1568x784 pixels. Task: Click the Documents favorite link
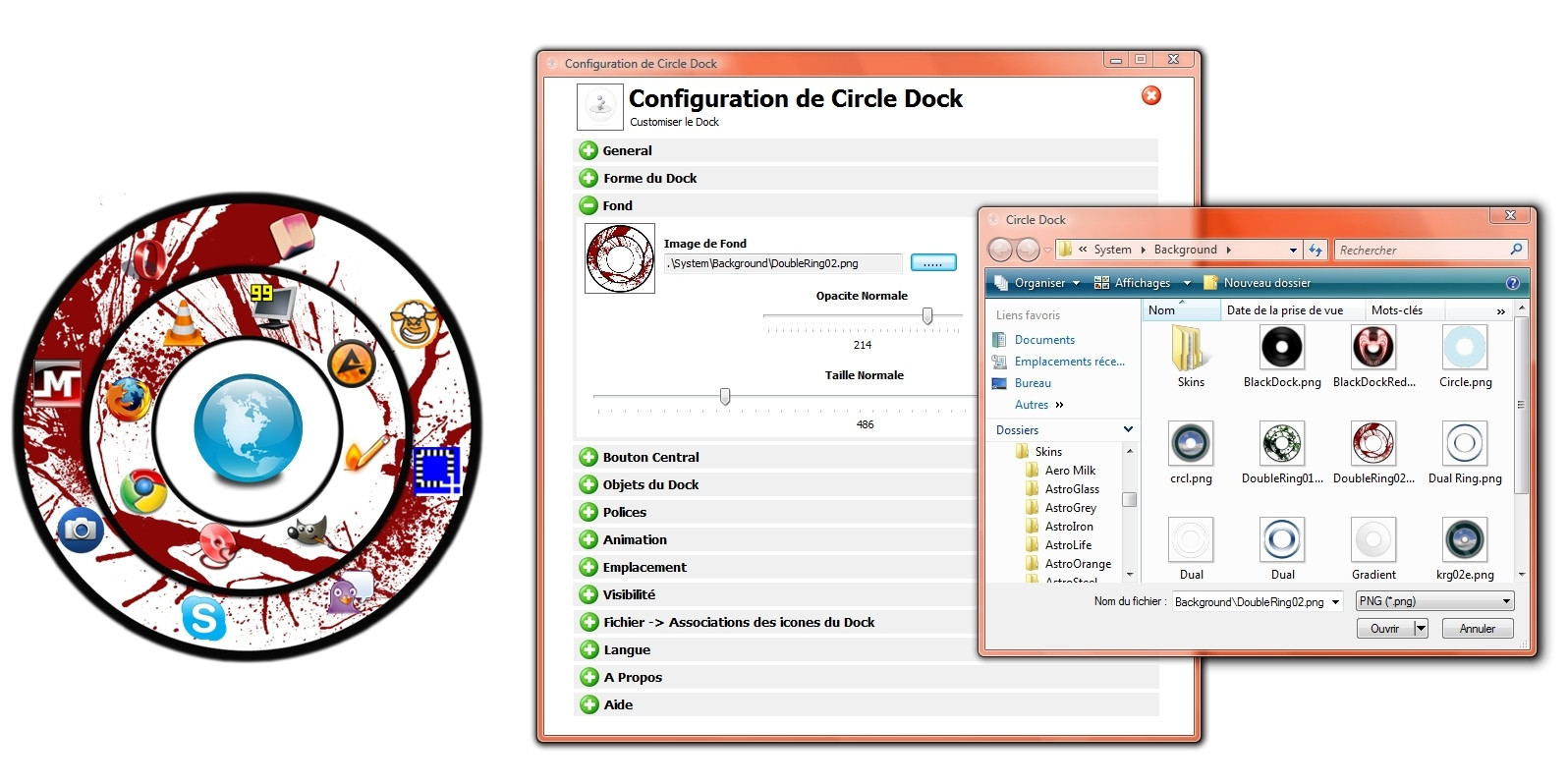point(1044,340)
